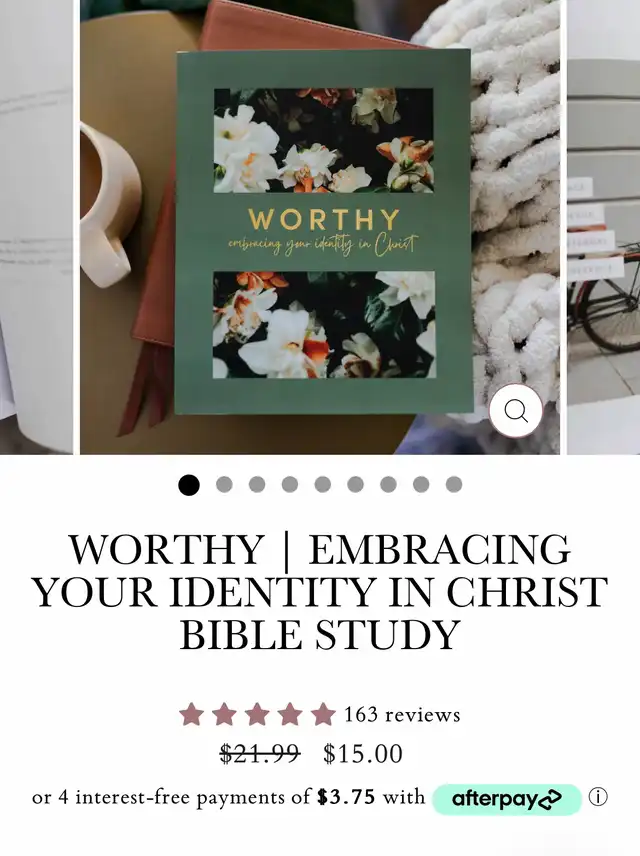Click the Afterpay logo badge
Screen dimensions: 640x856
[x=507, y=799]
